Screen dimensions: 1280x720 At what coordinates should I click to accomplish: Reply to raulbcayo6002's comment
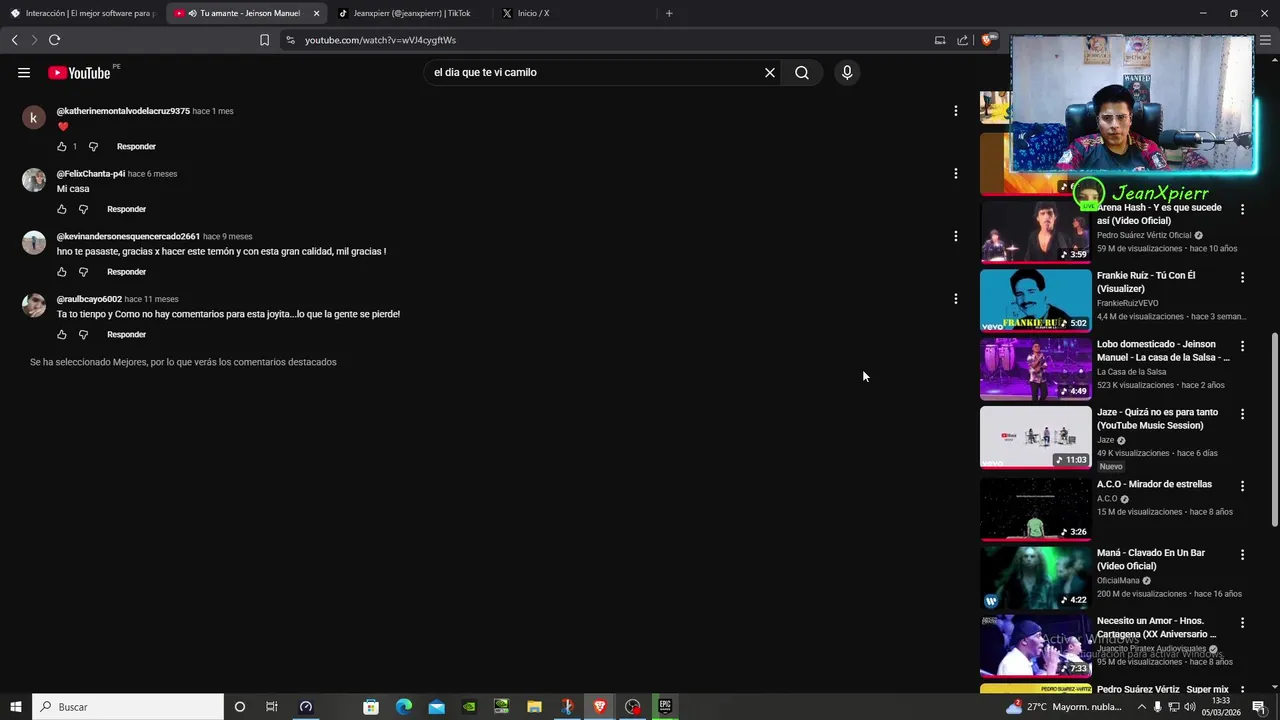coord(126,334)
